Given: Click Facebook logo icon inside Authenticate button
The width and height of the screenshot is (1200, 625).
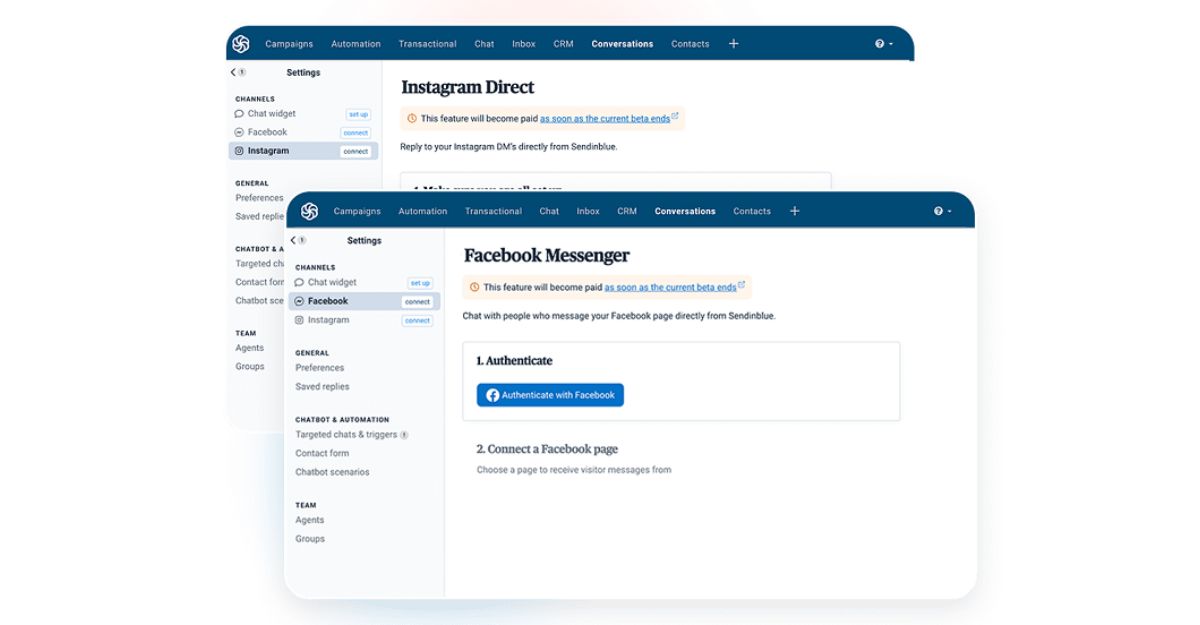Looking at the screenshot, I should point(492,395).
